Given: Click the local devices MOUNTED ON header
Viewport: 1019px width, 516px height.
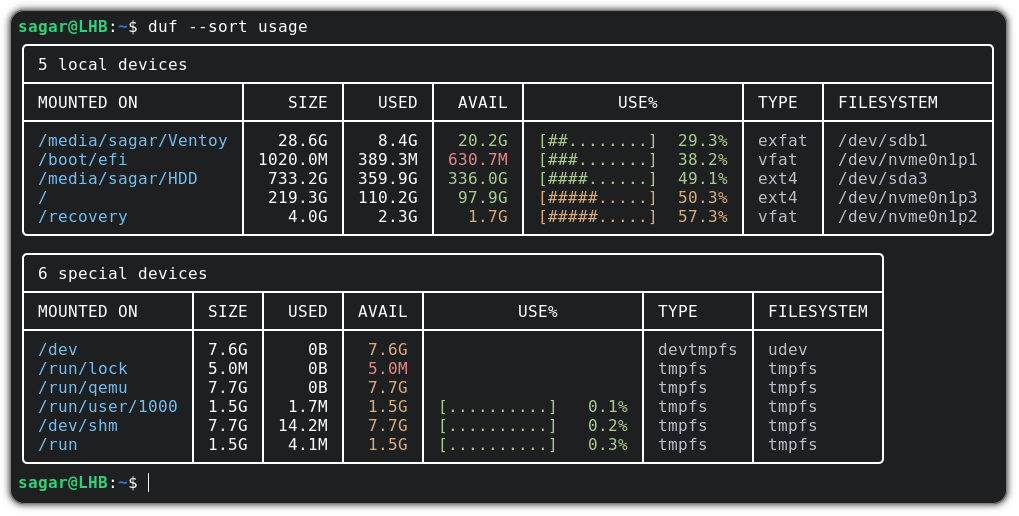Looking at the screenshot, I should pyautogui.click(x=88, y=103).
